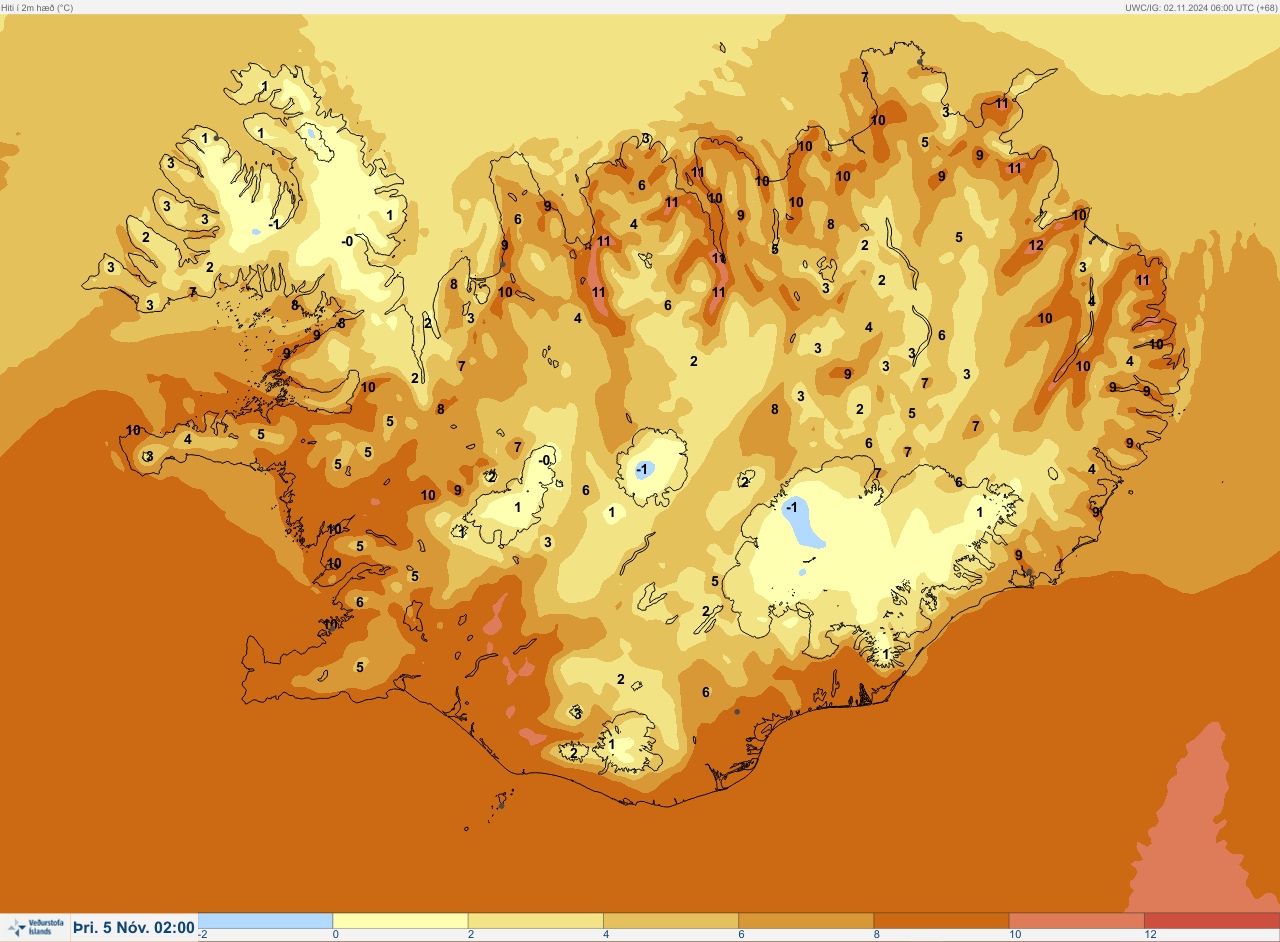Image resolution: width=1280 pixels, height=942 pixels.
Task: Click the dark orange legend swatch between 8 and 10
Action: [x=941, y=920]
